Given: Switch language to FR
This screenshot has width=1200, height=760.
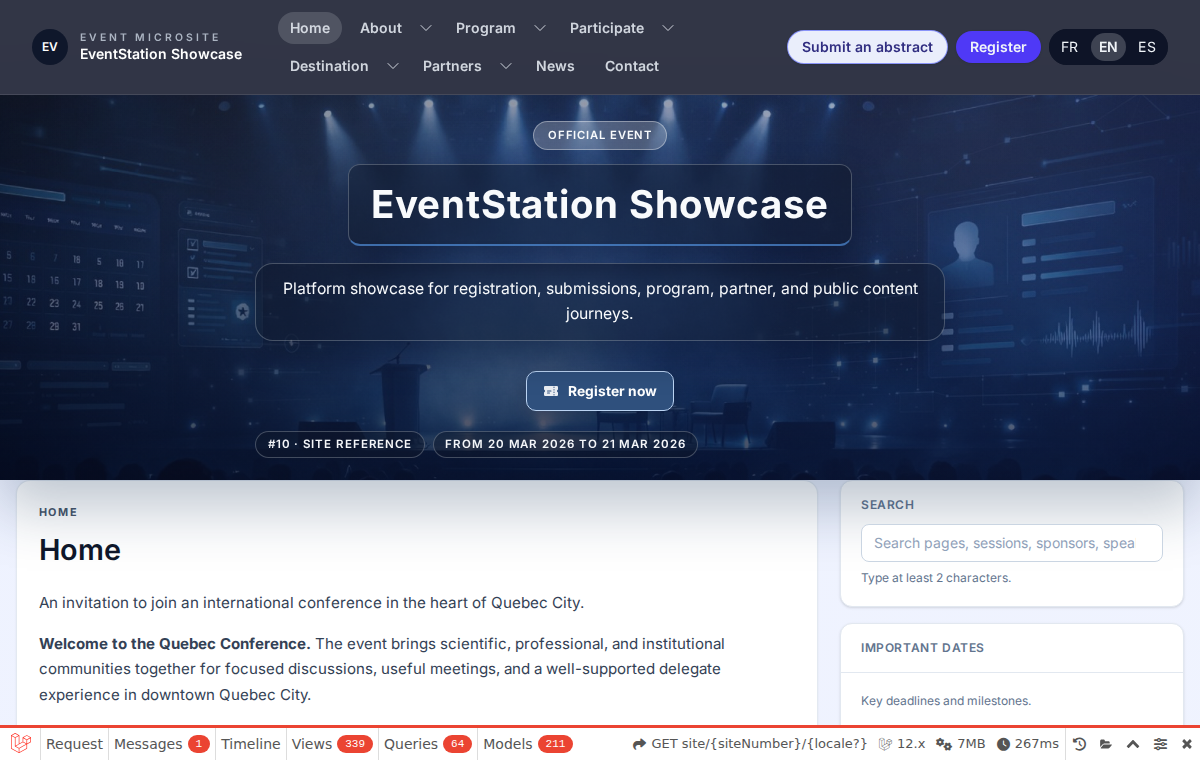Looking at the screenshot, I should [1069, 47].
